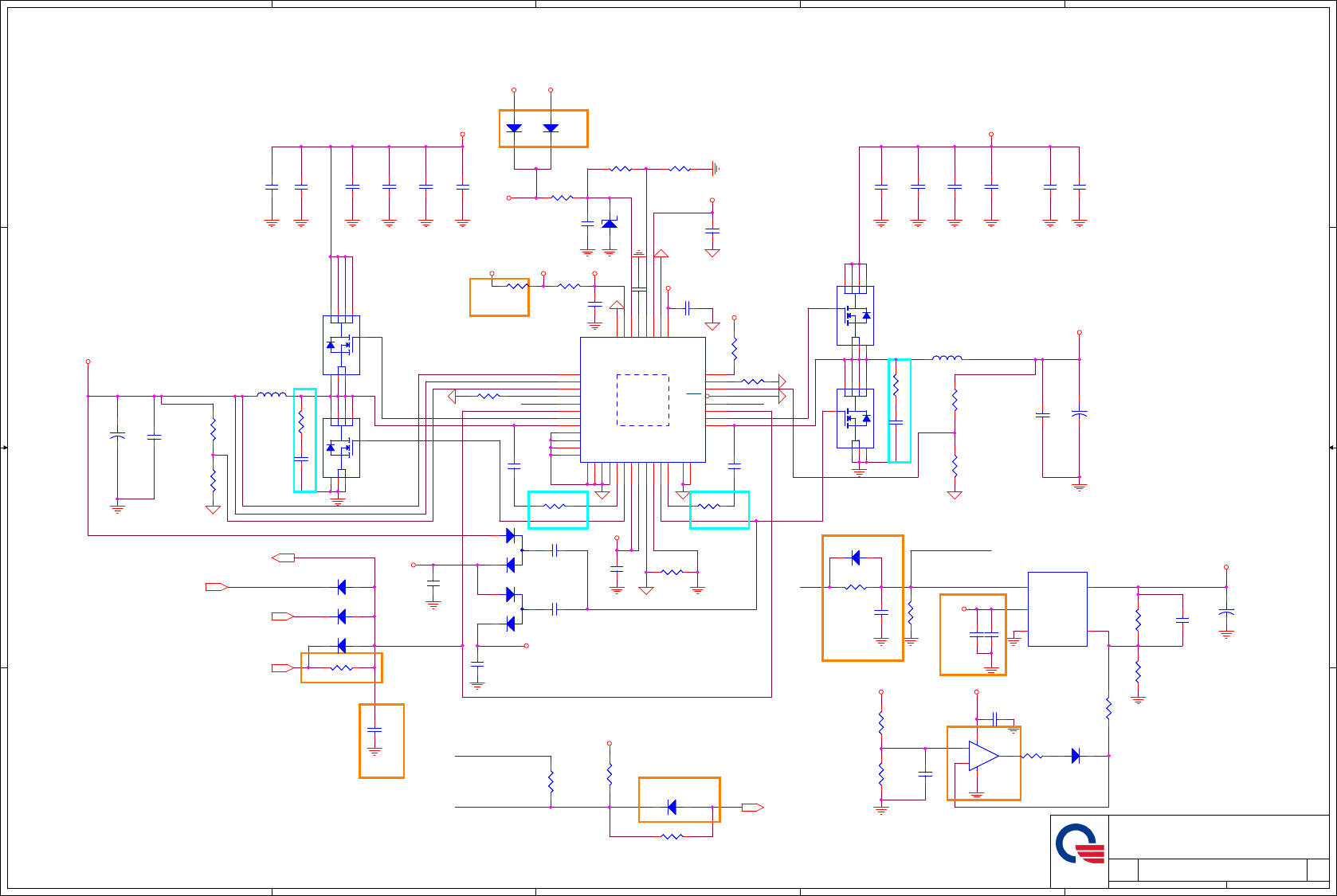The image size is (1337, 896).
Task: Select the plain blue block right of op-amp area
Action: 1057,609
